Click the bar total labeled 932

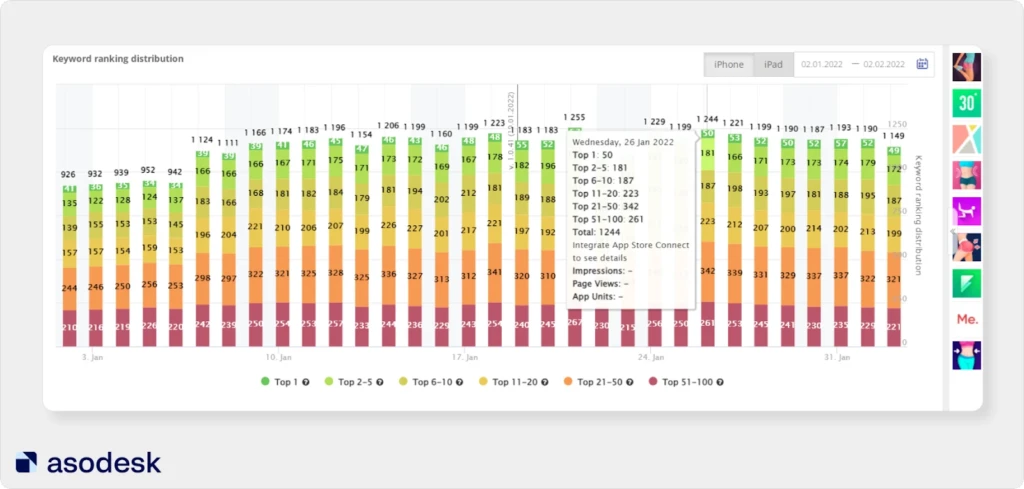96,174
